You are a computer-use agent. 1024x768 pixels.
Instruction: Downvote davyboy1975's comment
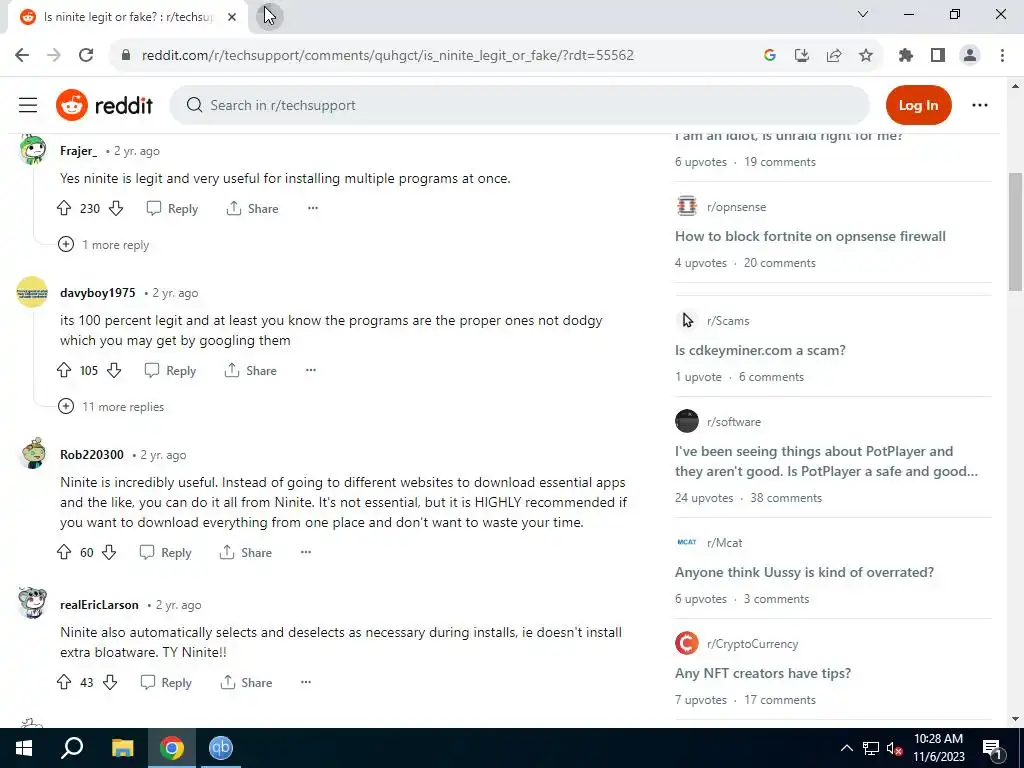coord(114,370)
